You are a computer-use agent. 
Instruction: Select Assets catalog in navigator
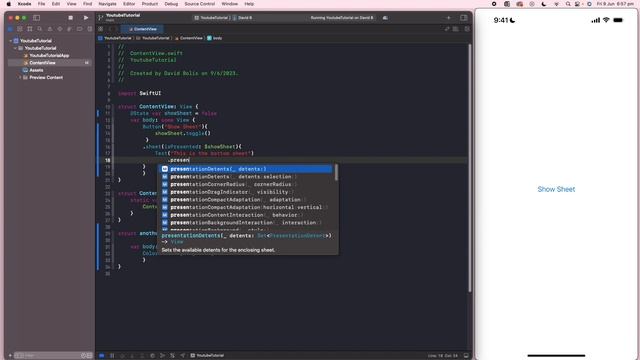[36, 70]
